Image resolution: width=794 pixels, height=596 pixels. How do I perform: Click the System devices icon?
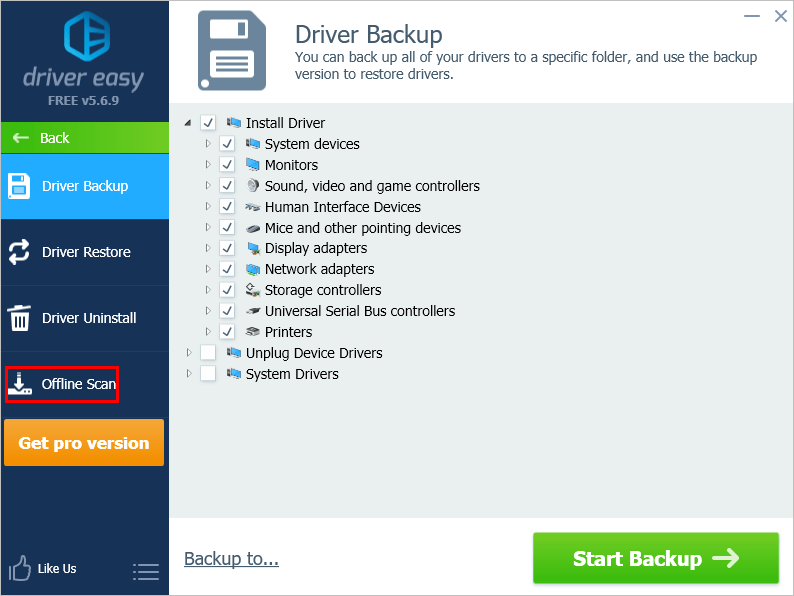[x=253, y=144]
